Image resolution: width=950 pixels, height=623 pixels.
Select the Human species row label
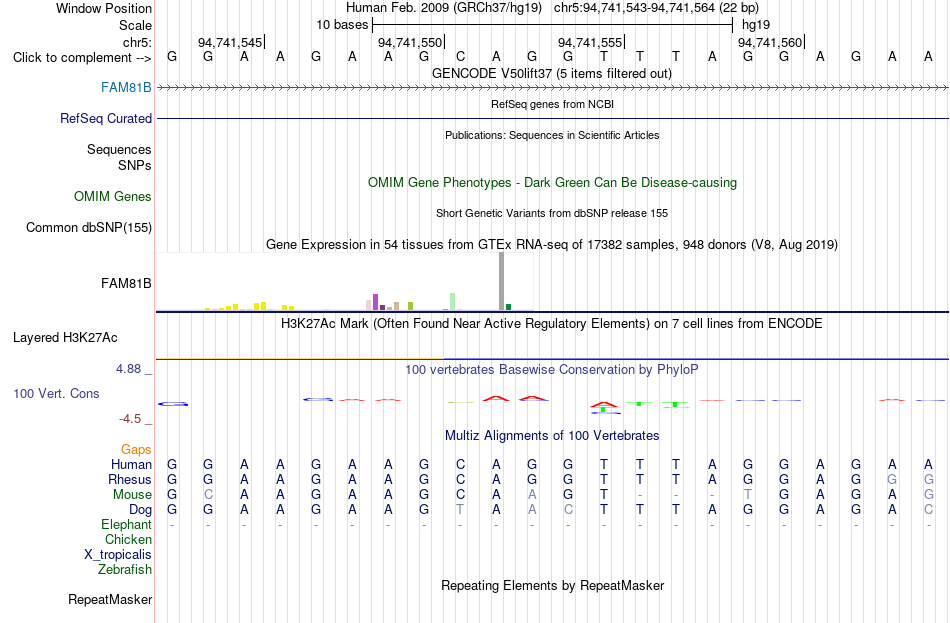(x=131, y=464)
